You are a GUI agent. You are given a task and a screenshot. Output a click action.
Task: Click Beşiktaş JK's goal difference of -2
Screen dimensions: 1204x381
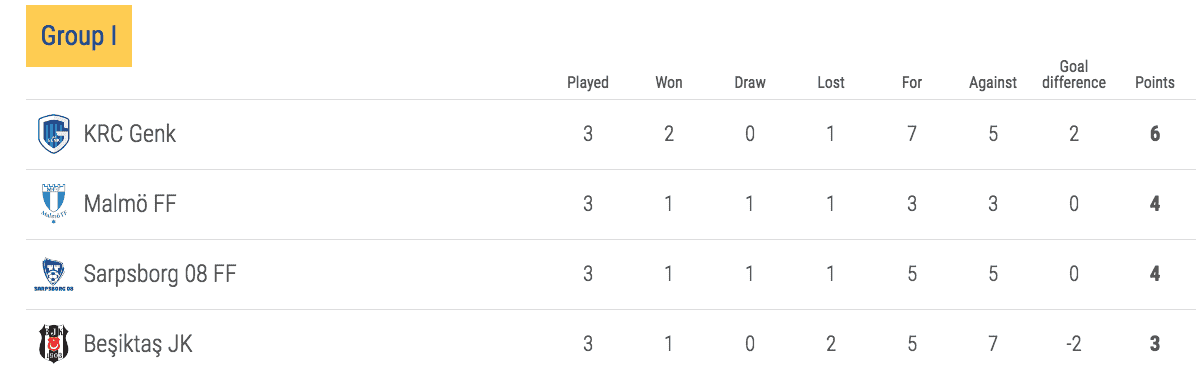pyautogui.click(x=1074, y=344)
